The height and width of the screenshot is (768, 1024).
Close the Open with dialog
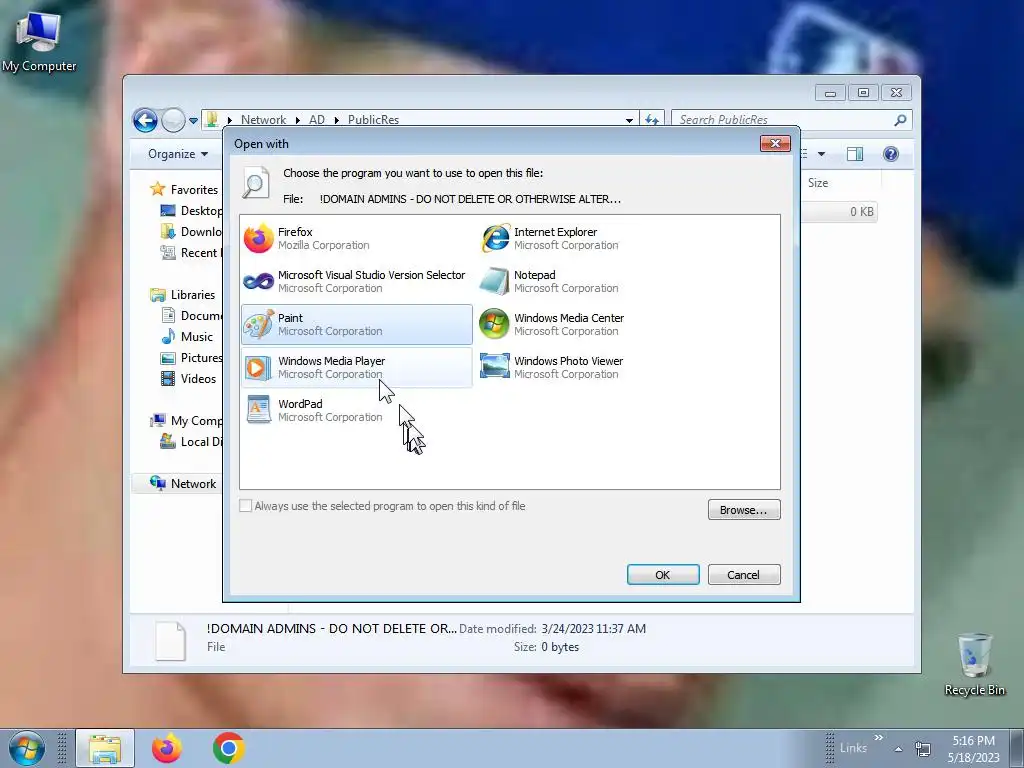point(775,143)
